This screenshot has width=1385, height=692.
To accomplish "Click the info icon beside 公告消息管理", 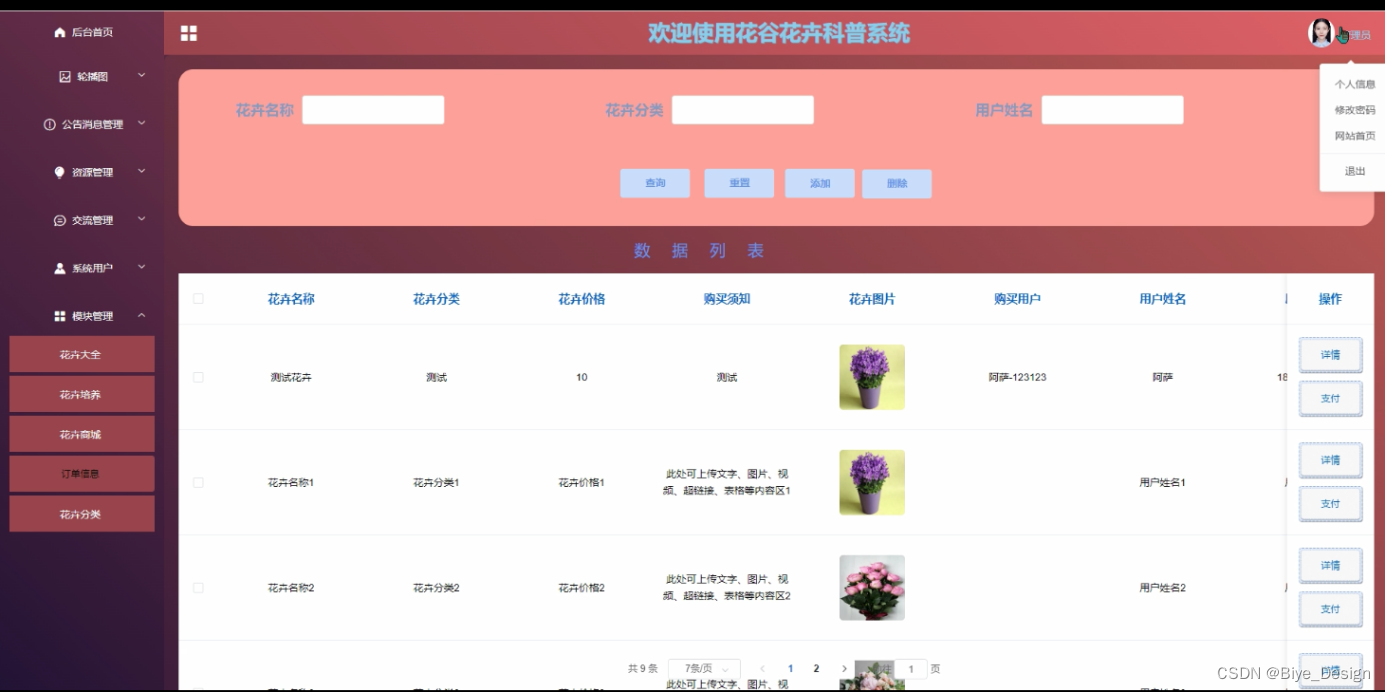I will click(x=50, y=124).
